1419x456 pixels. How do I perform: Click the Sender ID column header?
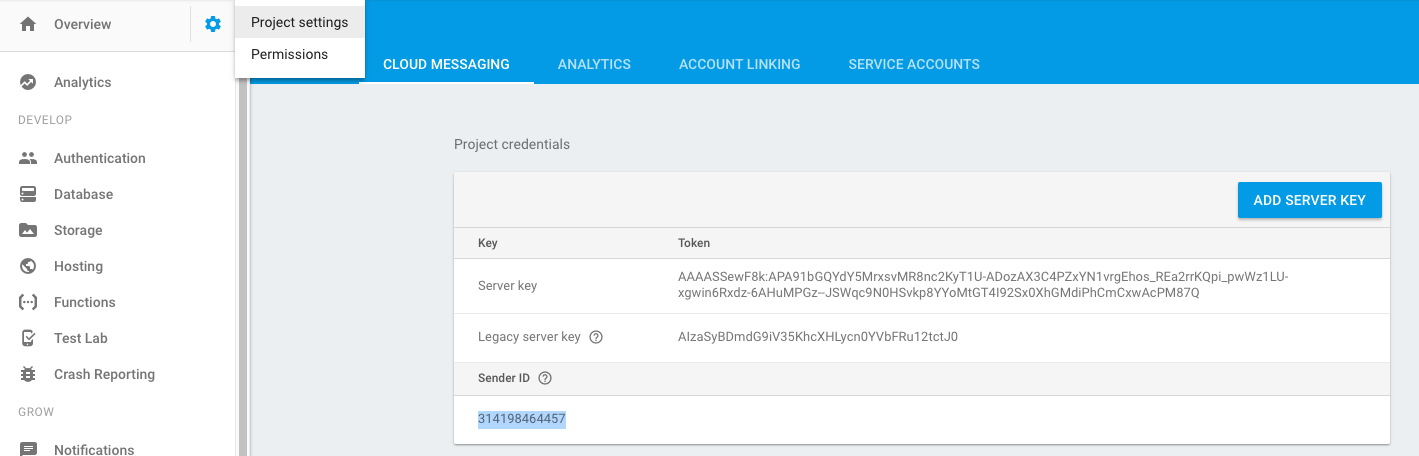pyautogui.click(x=504, y=378)
